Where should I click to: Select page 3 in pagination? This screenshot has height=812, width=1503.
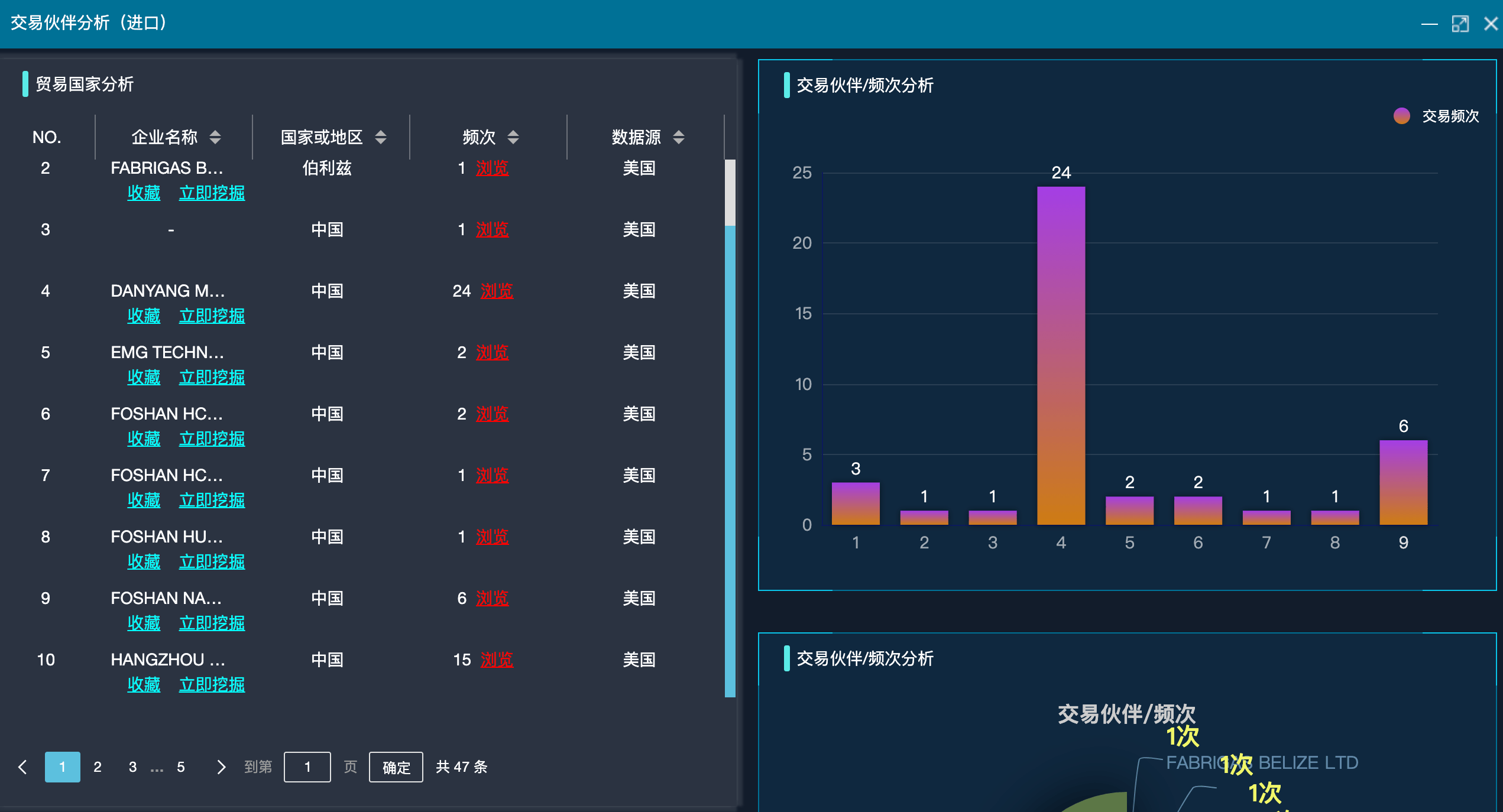[132, 767]
